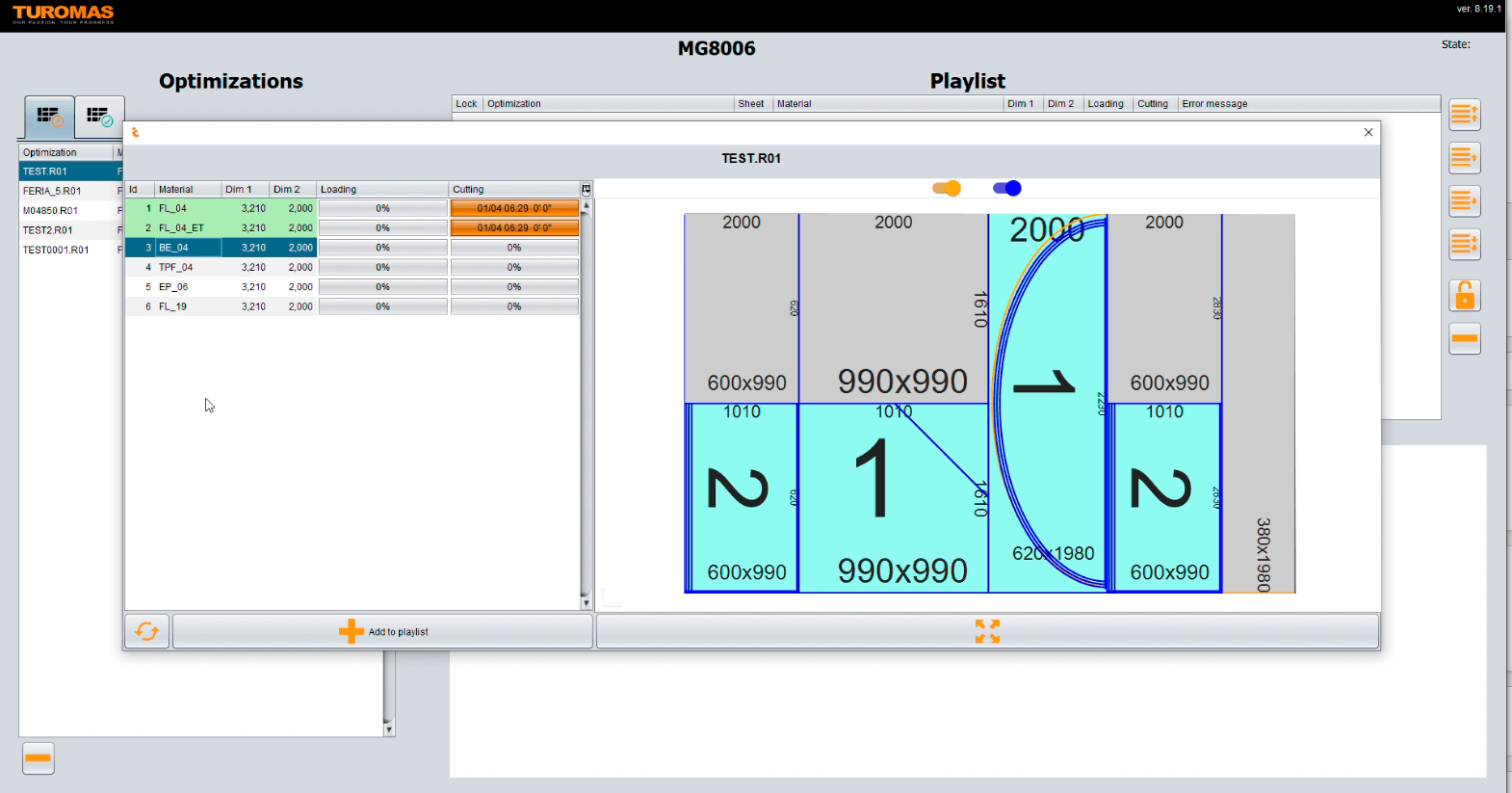1512x793 pixels.
Task: Toggle the blue switch above the cutting layout
Action: (1007, 189)
